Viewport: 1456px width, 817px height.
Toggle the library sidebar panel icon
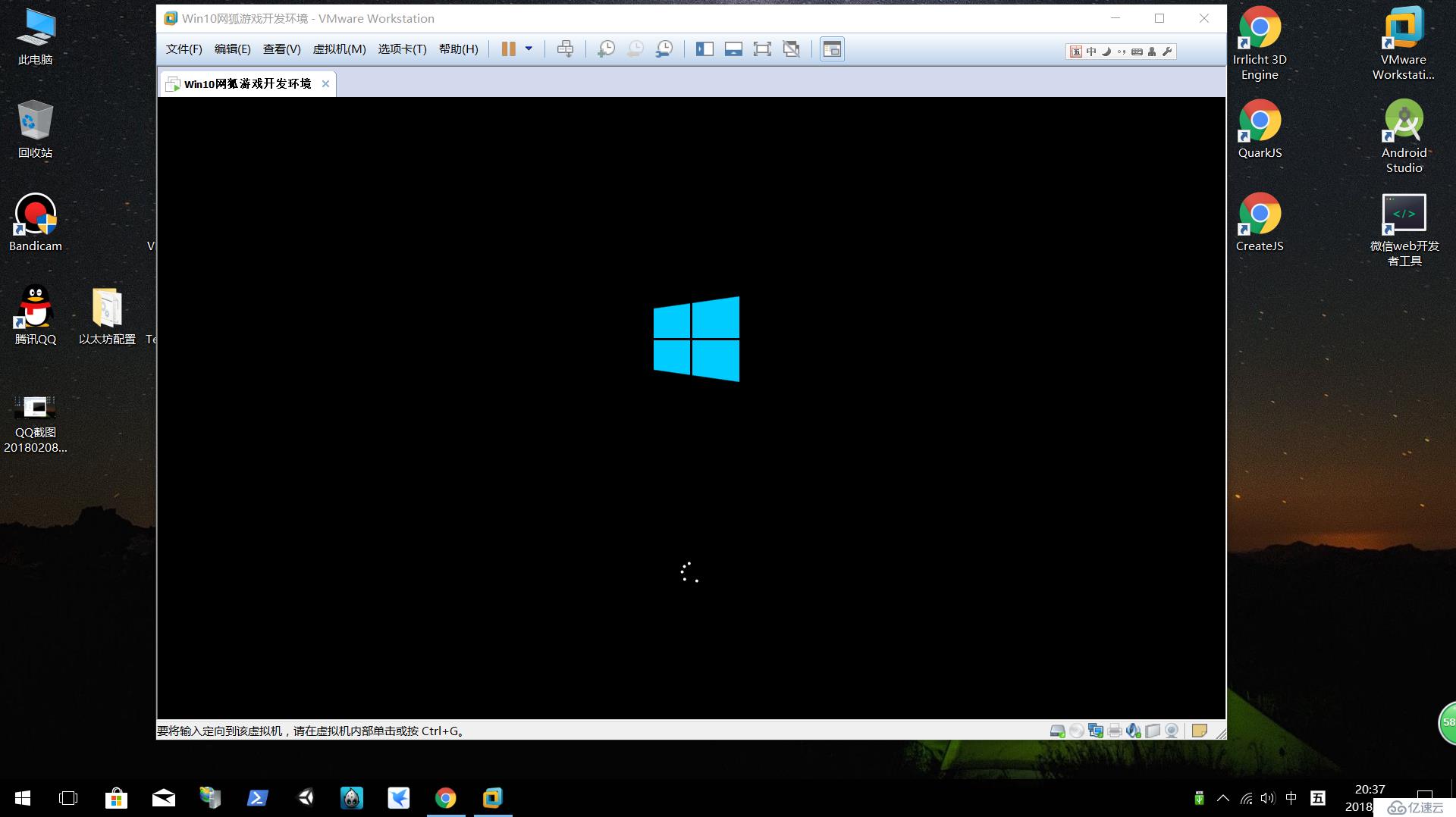[x=704, y=49]
